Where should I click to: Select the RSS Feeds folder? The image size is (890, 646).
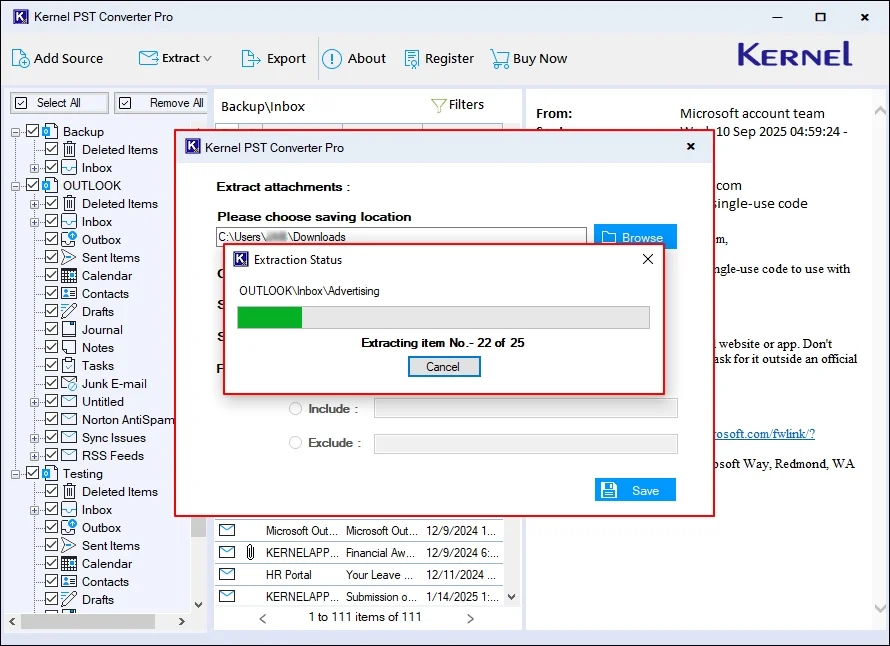[x=112, y=456]
